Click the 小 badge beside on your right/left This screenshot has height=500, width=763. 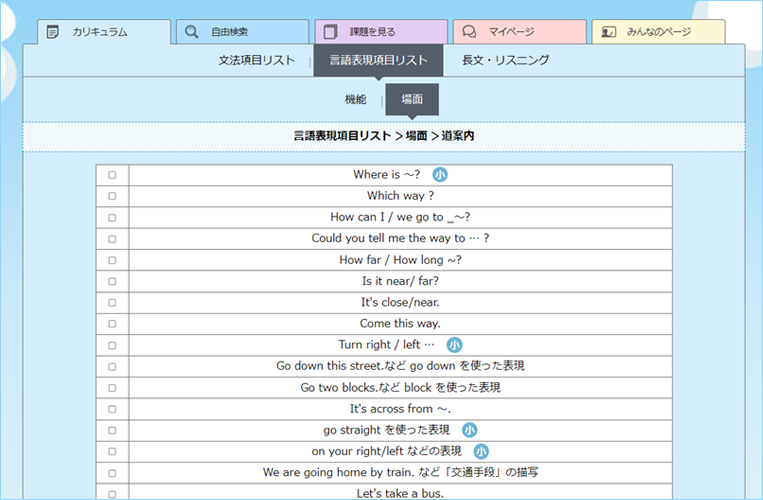click(x=481, y=451)
